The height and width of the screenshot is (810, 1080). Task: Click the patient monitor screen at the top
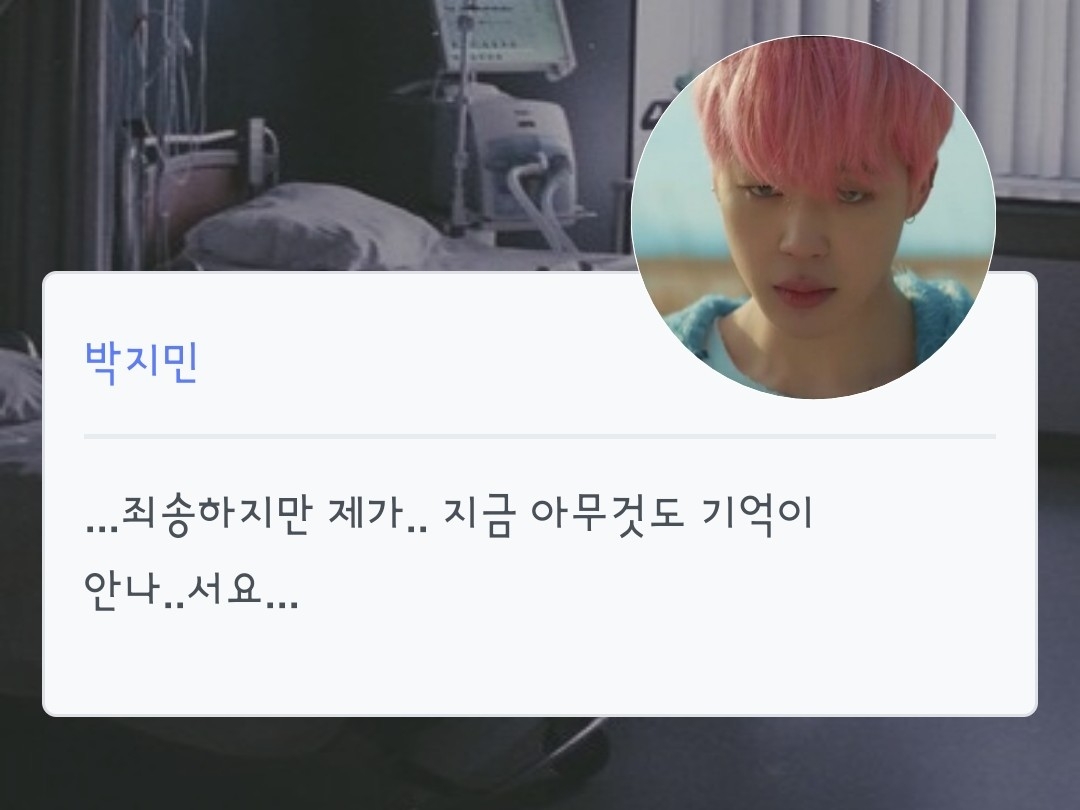[505, 34]
